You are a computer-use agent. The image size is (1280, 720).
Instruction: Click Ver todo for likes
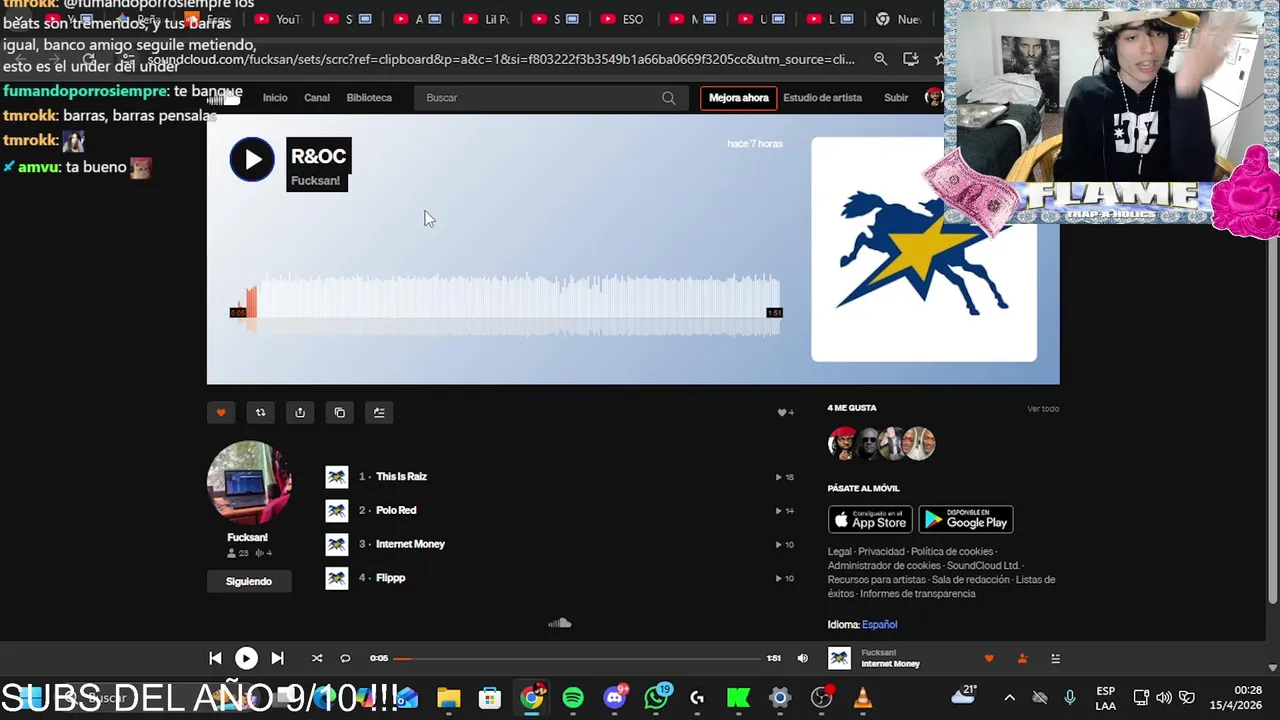point(1042,409)
